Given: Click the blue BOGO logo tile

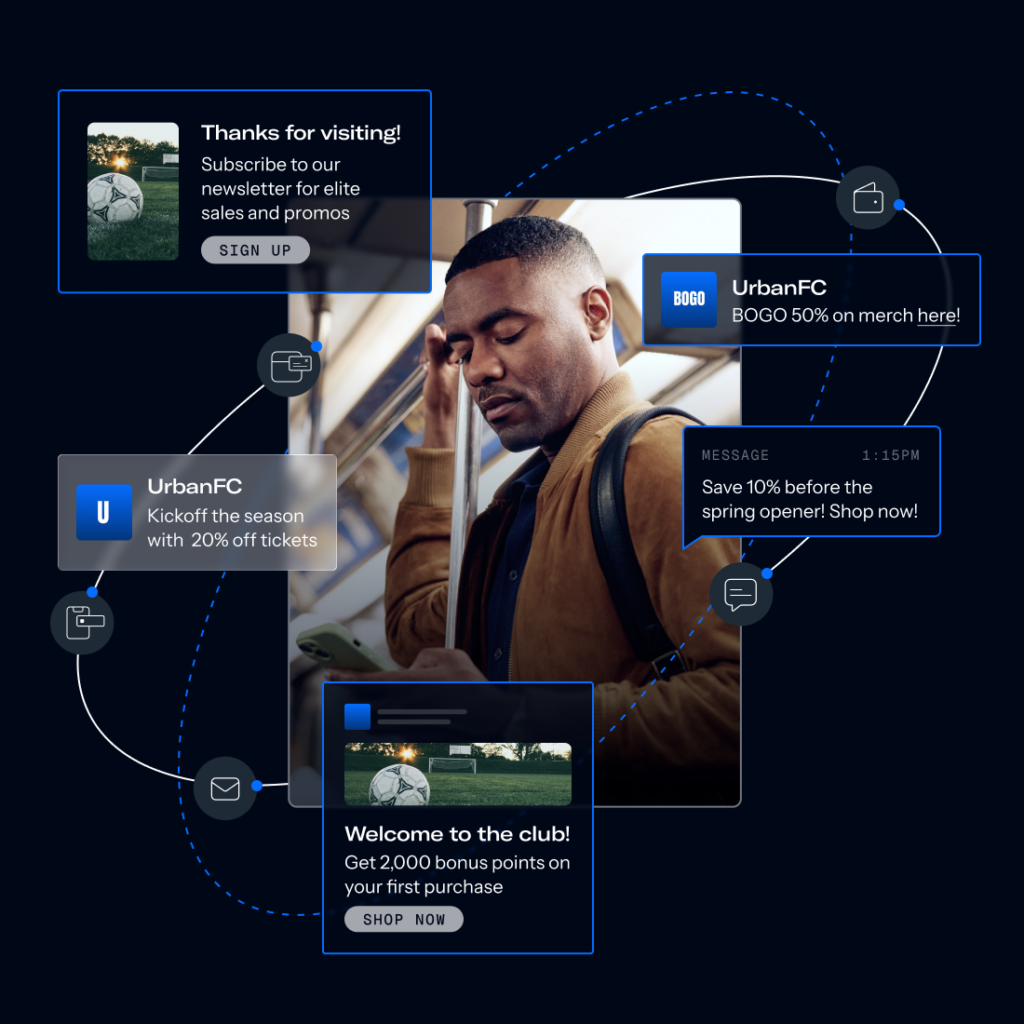Looking at the screenshot, I should (689, 299).
